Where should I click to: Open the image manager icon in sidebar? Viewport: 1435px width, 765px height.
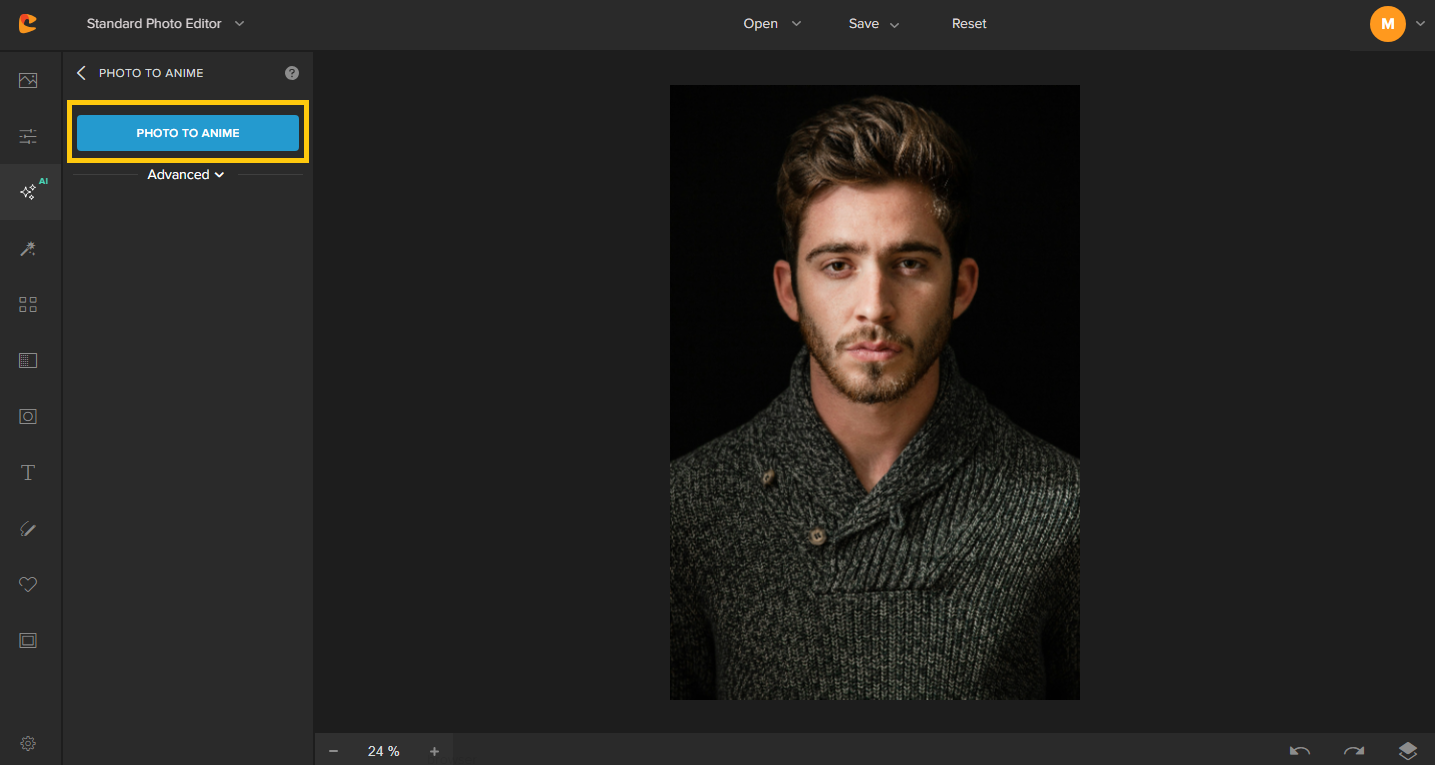(28, 81)
